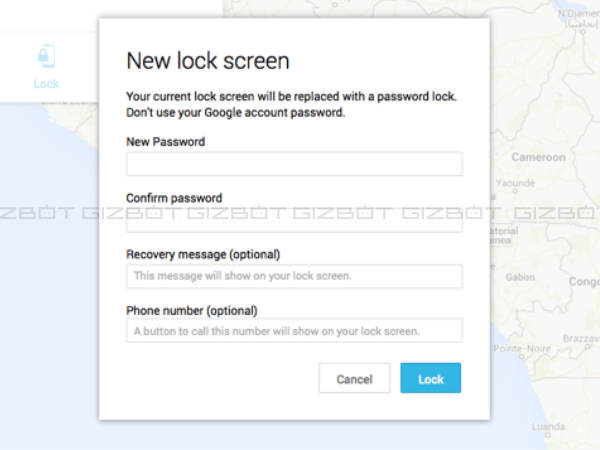600x450 pixels.
Task: Click the New Password field label
Action: click(x=165, y=142)
